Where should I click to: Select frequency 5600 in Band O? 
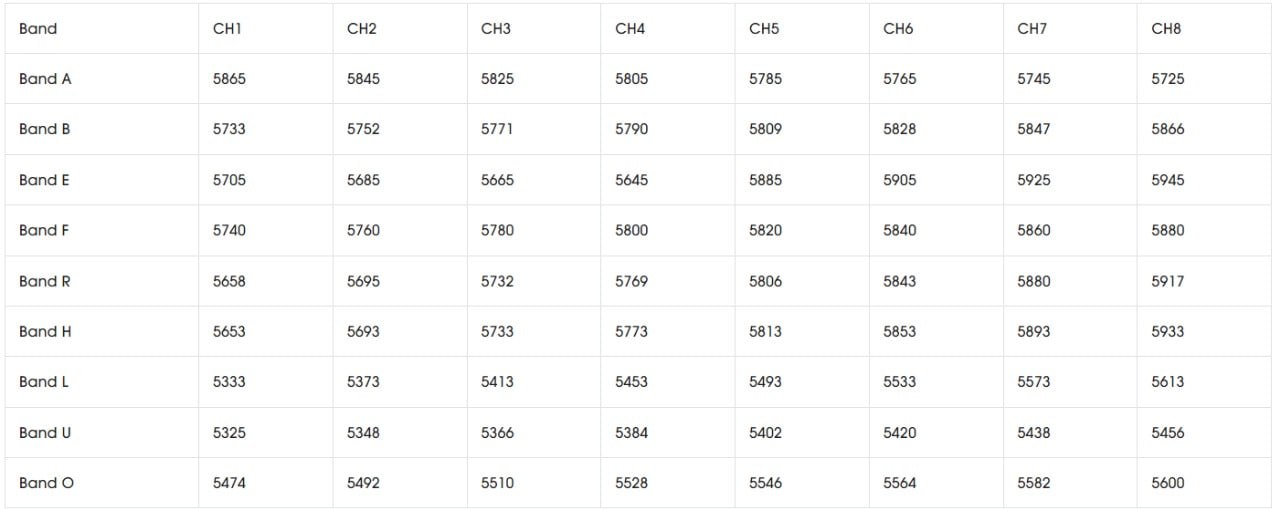click(1168, 483)
